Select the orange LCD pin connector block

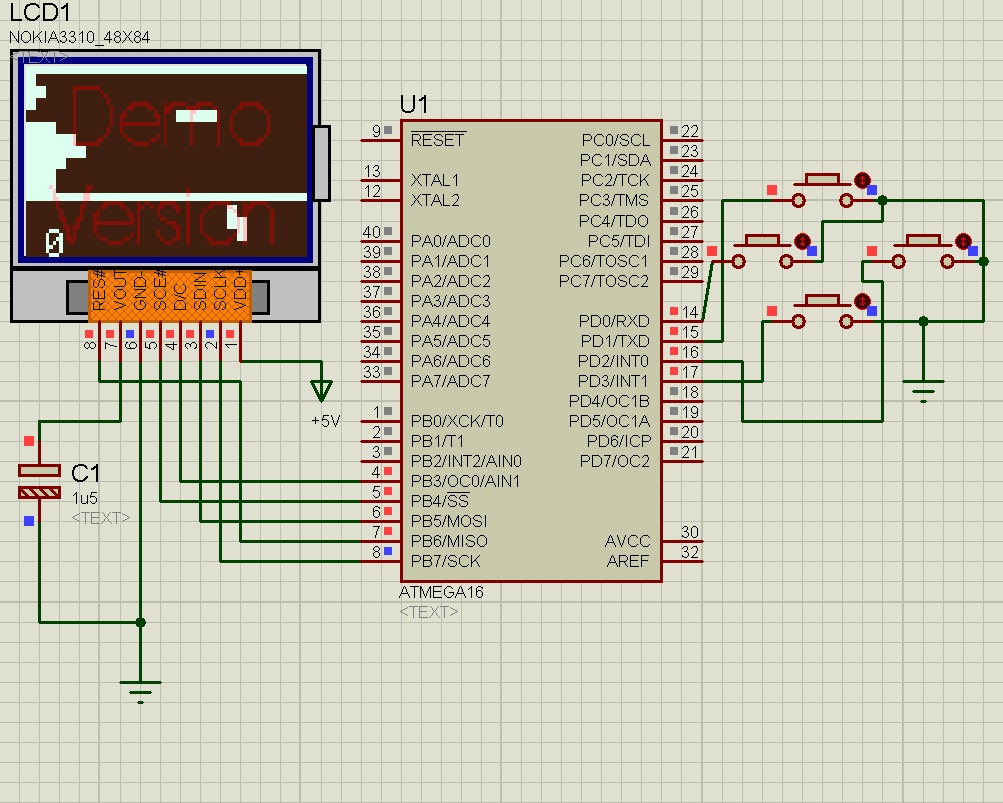(170, 294)
